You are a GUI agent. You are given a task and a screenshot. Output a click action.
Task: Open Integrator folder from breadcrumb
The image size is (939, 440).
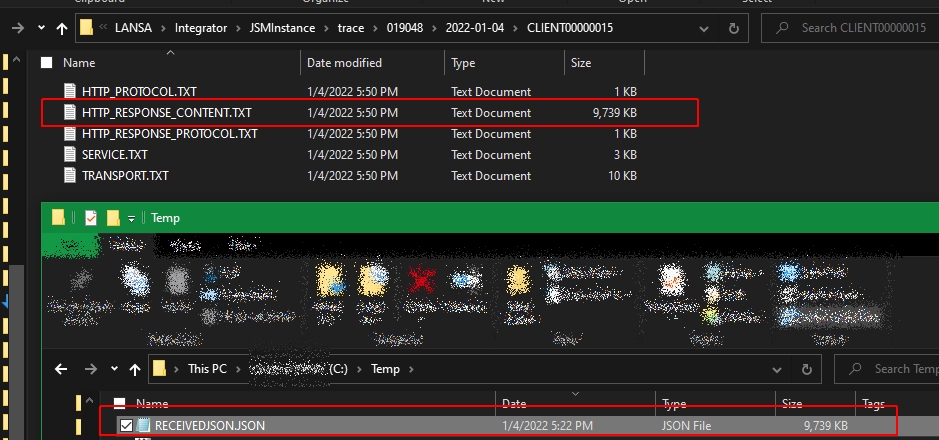pyautogui.click(x=201, y=28)
